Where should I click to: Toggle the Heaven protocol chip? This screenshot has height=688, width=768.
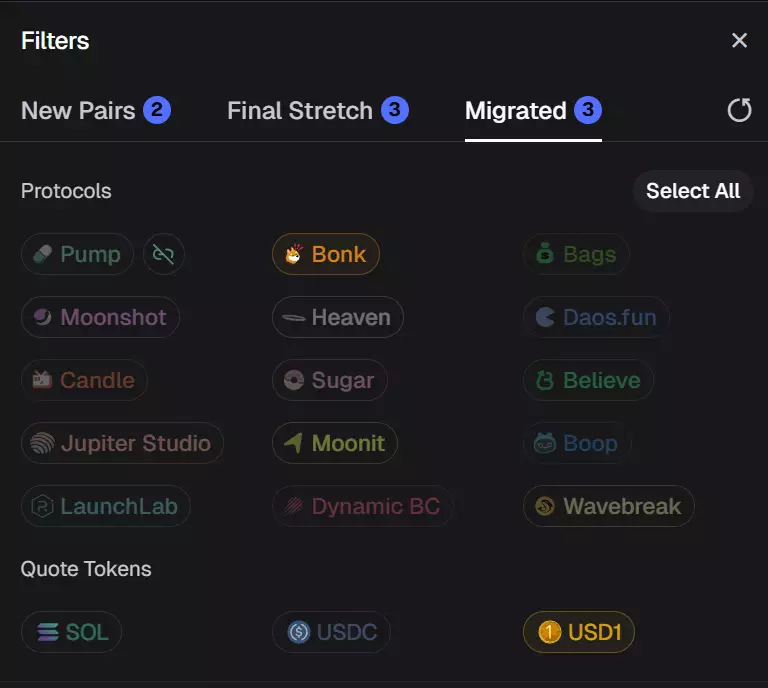(x=337, y=317)
